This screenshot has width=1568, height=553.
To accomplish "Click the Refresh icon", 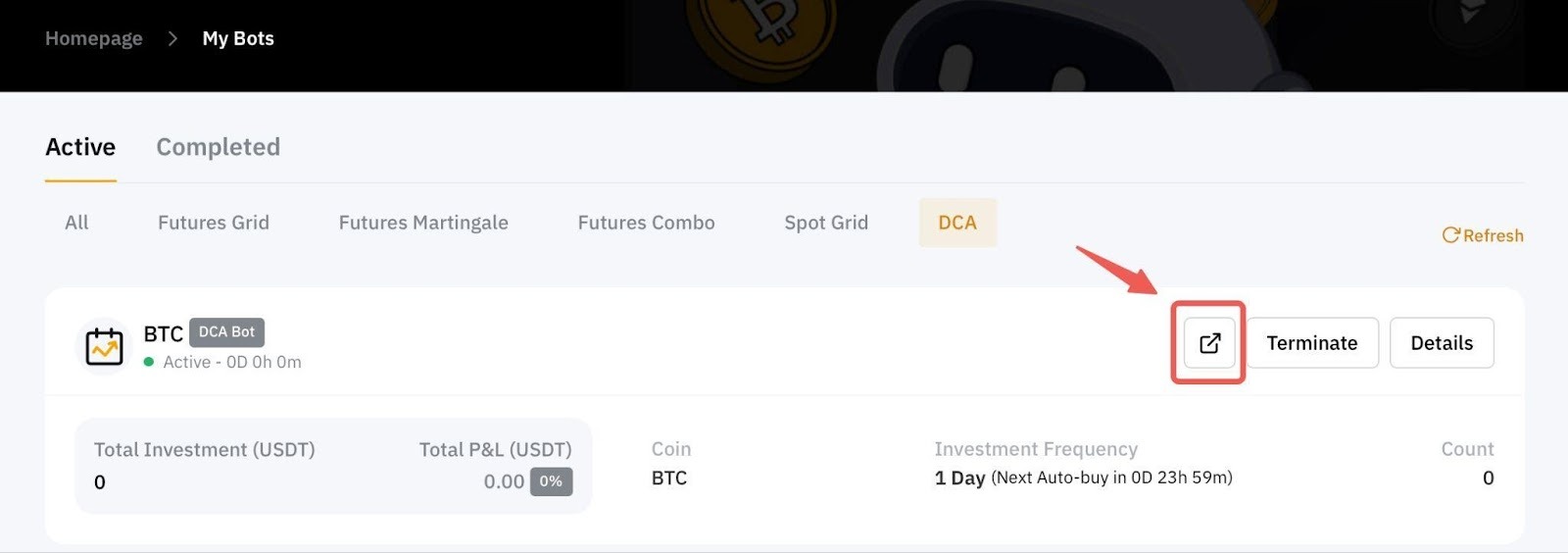I will (1450, 235).
